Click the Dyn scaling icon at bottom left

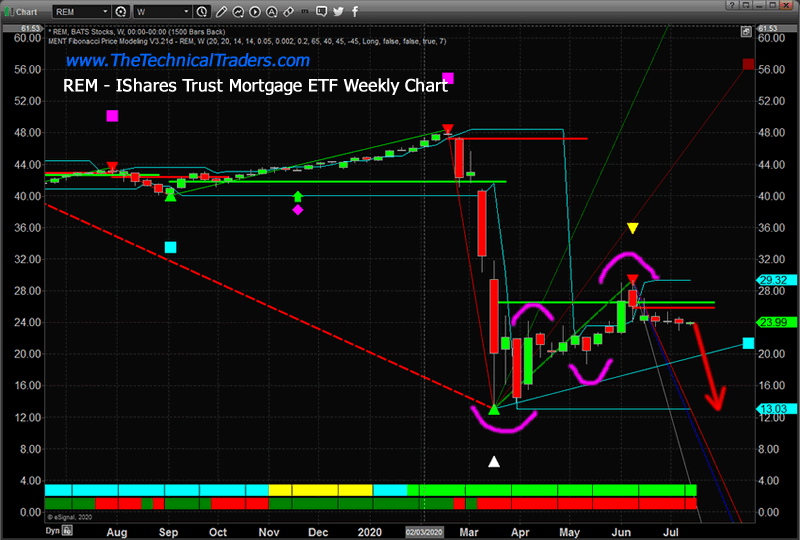(x=67, y=531)
